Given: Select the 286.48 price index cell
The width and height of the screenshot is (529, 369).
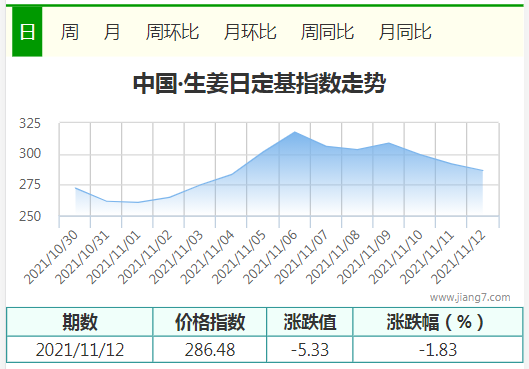Looking at the screenshot, I should 210,349.
